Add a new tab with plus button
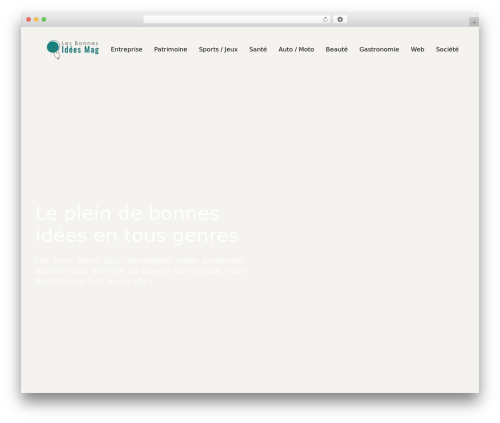The image size is (500, 423). pyautogui.click(x=474, y=22)
